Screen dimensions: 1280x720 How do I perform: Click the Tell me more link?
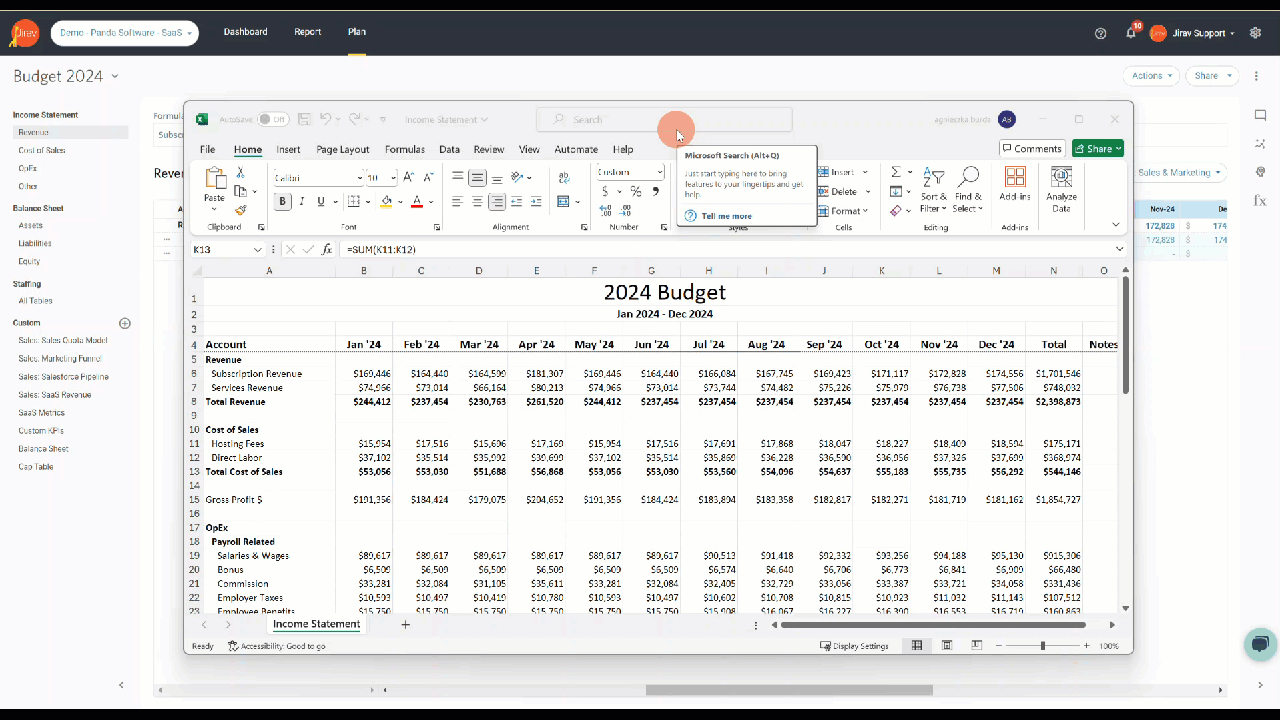coord(726,216)
